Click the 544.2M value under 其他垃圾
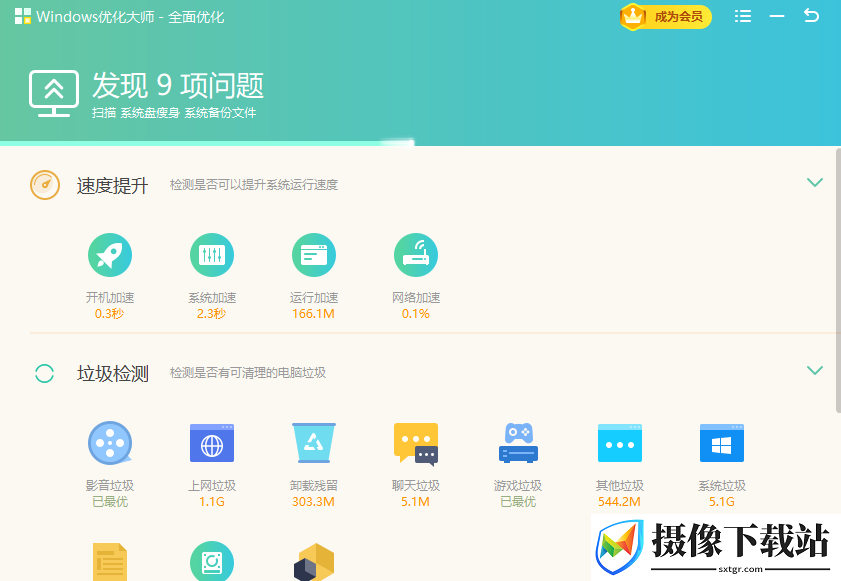Screen dimensions: 841x581 click(619, 502)
